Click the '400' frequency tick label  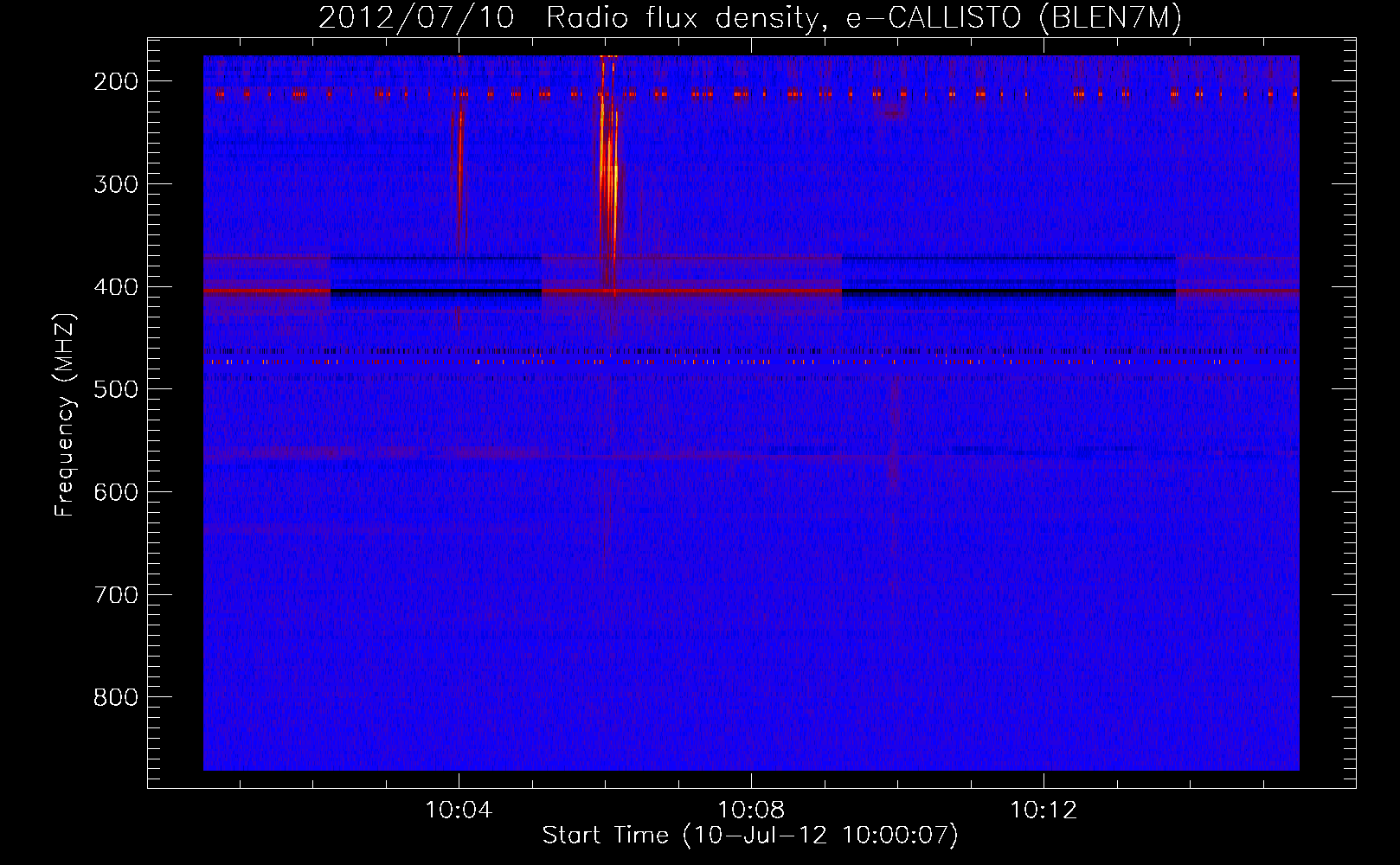point(115,287)
